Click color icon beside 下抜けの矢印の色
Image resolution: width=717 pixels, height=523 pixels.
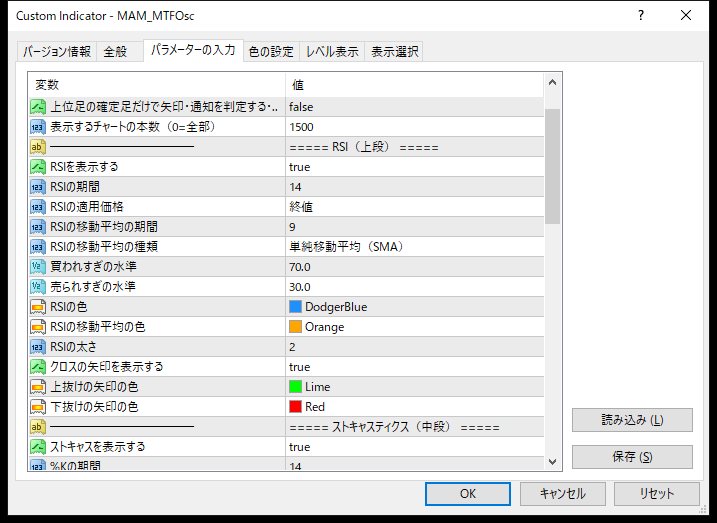pos(38,407)
